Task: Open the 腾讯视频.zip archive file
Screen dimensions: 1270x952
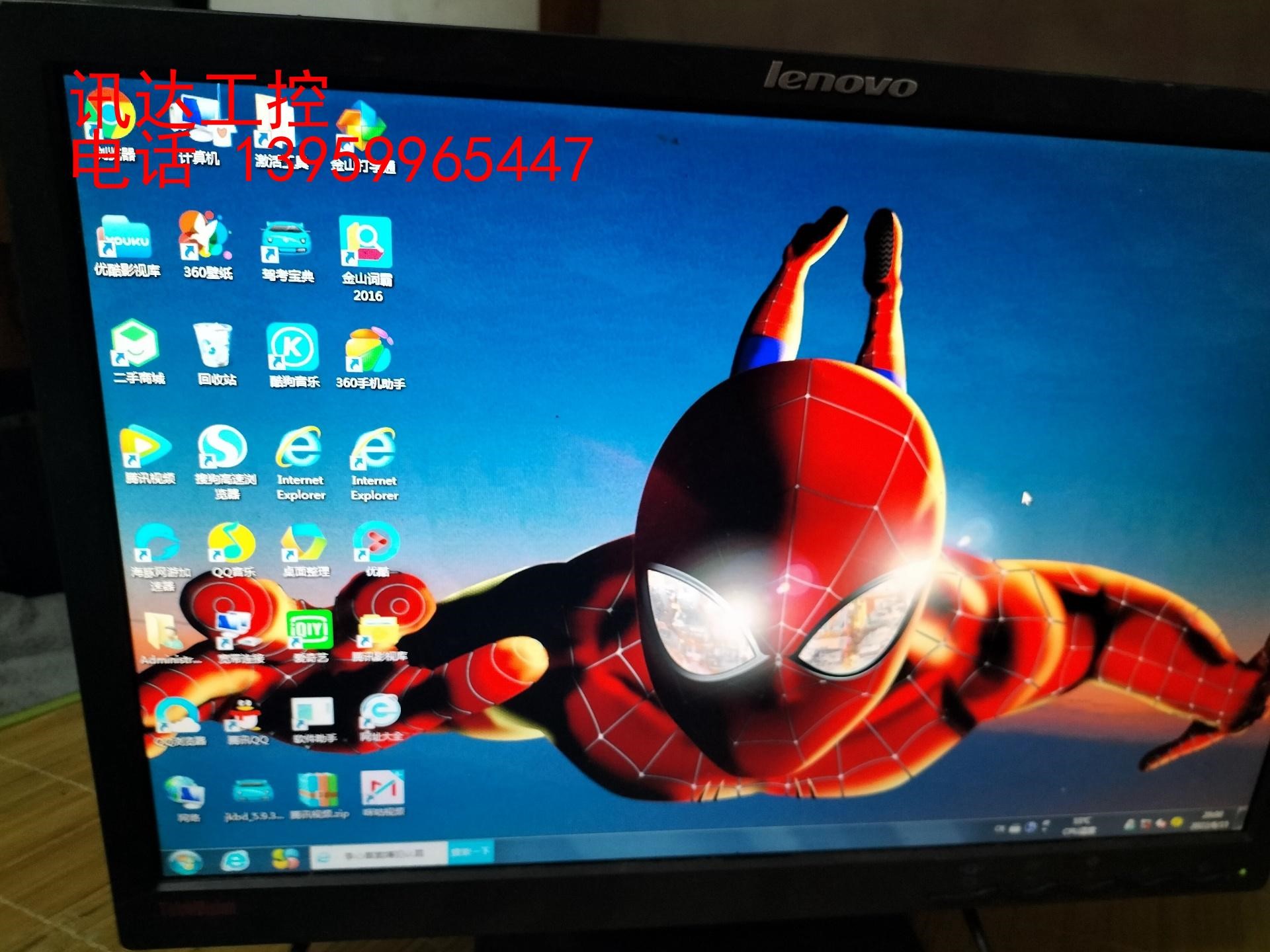Action: (319, 796)
